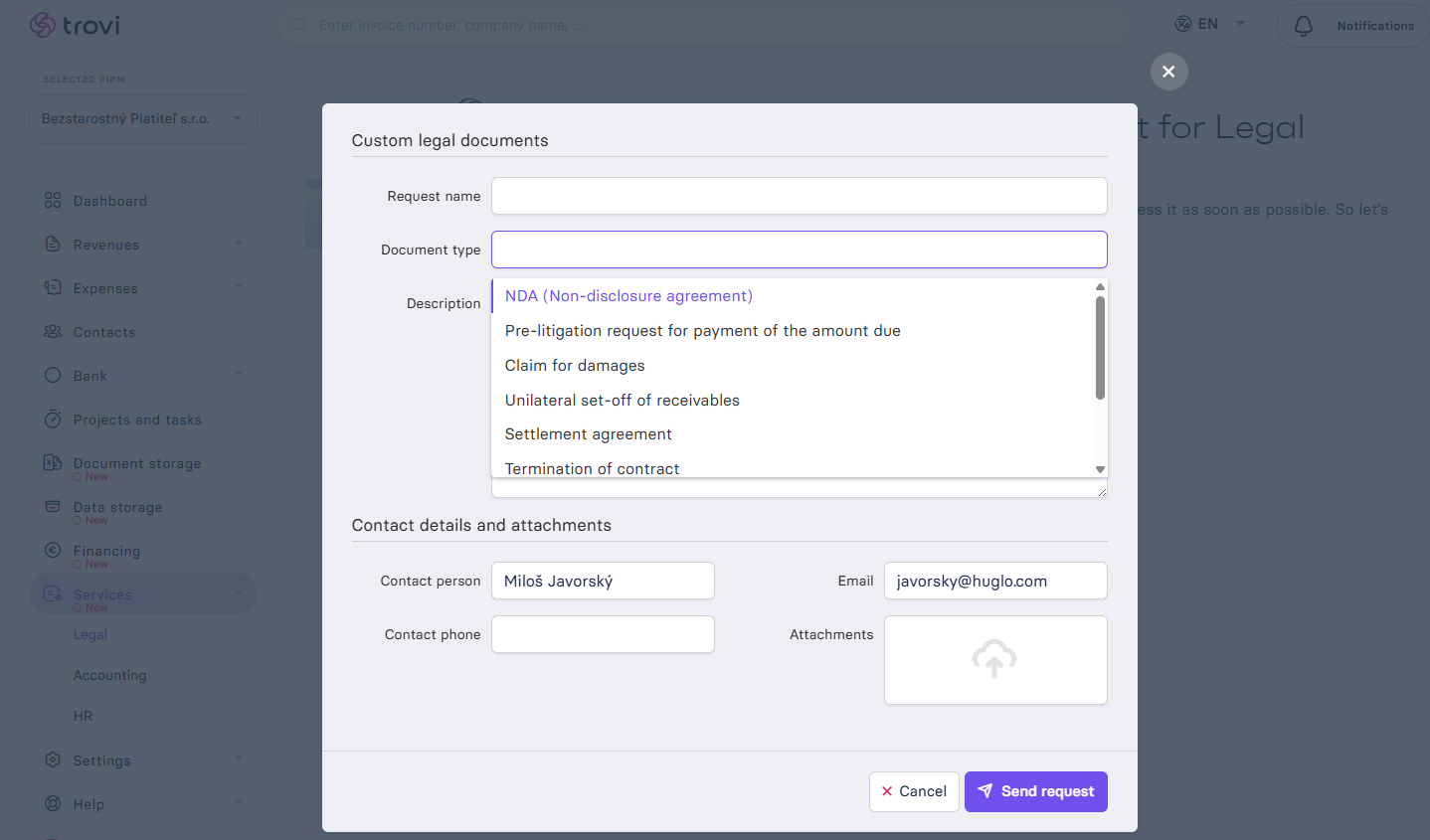The width and height of the screenshot is (1430, 840).
Task: Click the Data storage icon
Action: (x=53, y=506)
